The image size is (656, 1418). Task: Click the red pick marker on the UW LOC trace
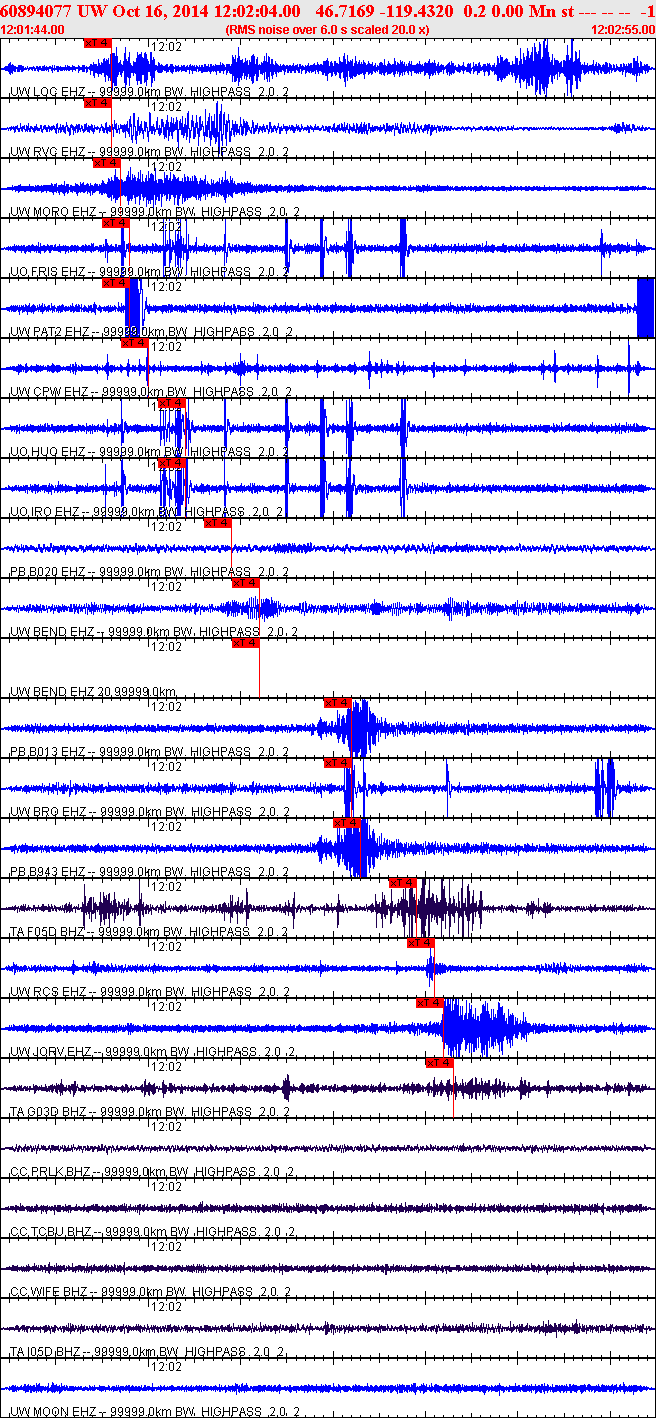[98, 43]
